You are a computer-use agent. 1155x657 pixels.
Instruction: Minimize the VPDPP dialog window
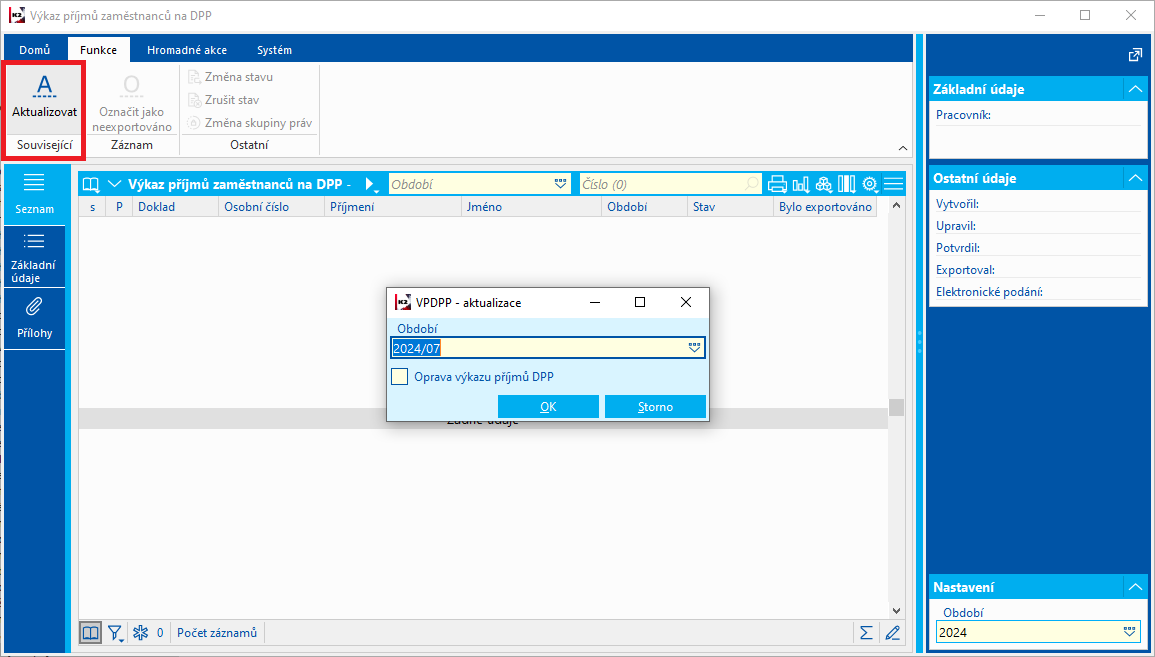click(x=594, y=302)
